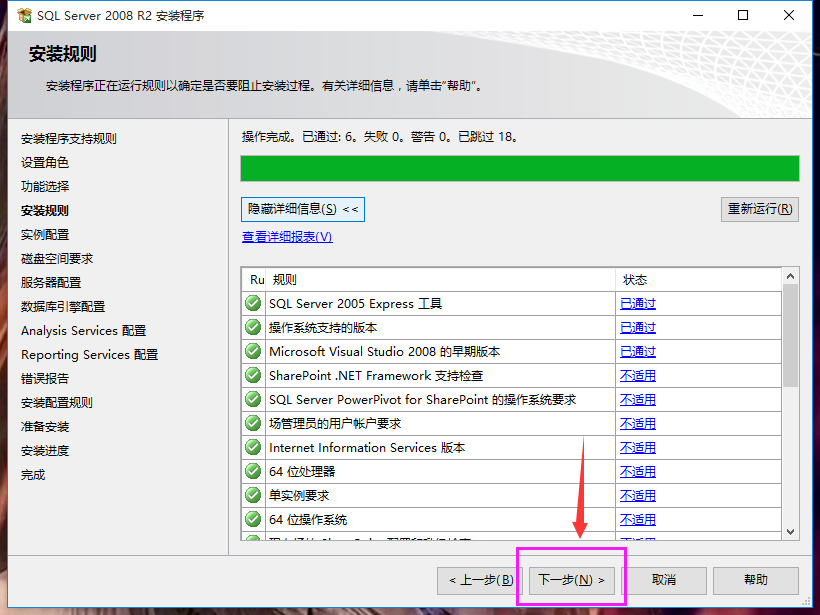Open 帮助 help button
820x615 pixels.
pyautogui.click(x=756, y=580)
